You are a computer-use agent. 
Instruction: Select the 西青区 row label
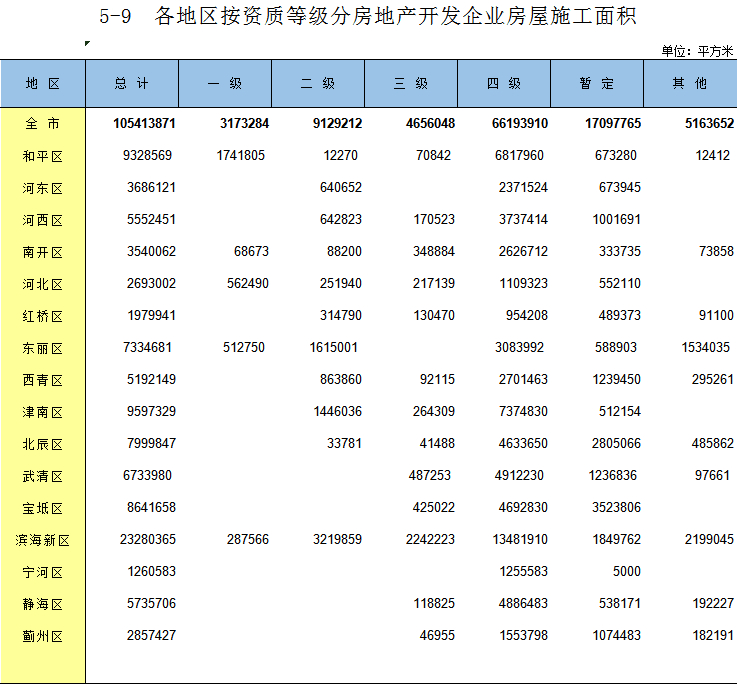coord(43,380)
